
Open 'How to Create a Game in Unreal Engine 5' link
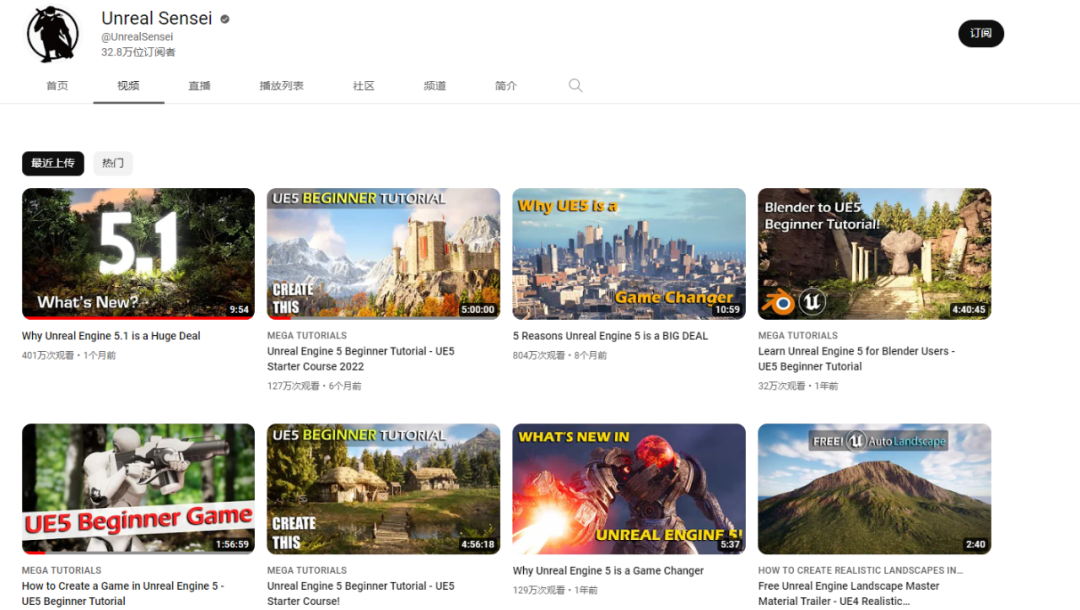click(123, 586)
